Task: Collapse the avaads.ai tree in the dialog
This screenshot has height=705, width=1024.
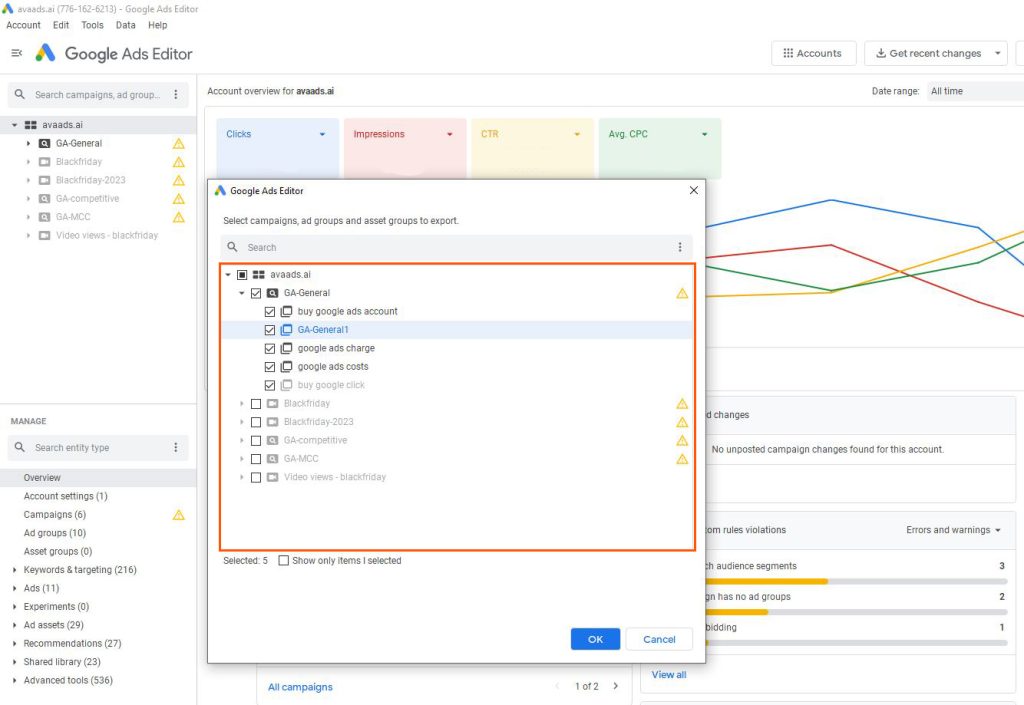Action: [x=228, y=275]
